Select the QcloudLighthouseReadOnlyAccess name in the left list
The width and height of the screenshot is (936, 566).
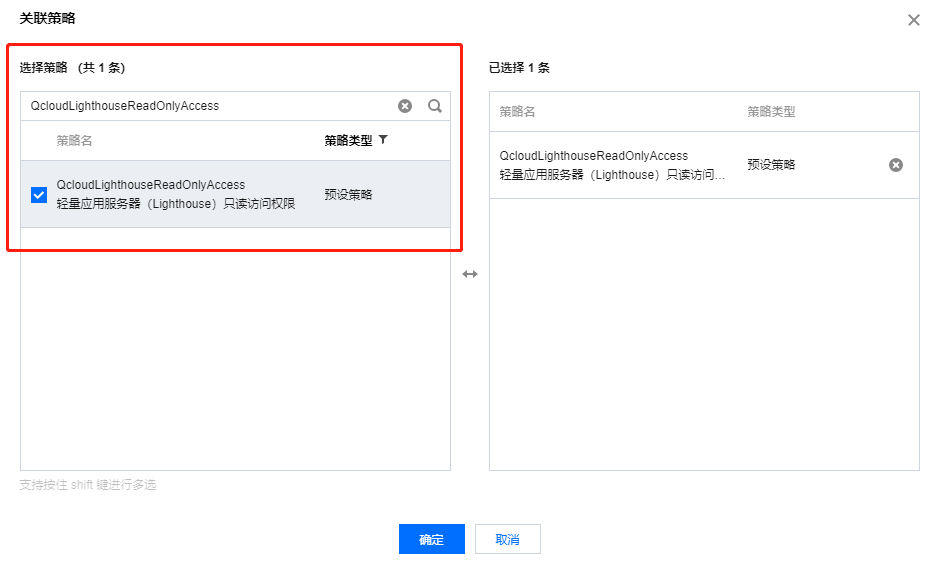tap(151, 185)
